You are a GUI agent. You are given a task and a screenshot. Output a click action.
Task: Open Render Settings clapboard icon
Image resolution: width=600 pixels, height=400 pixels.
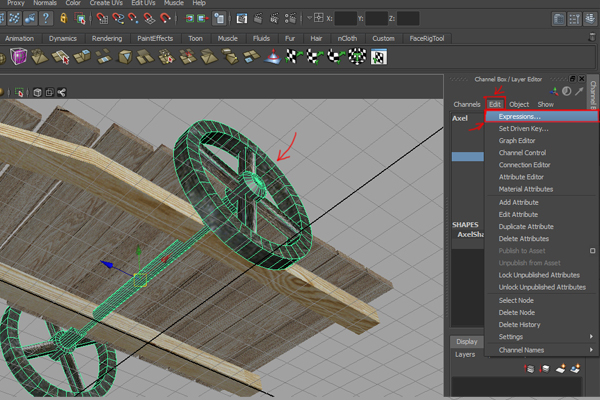click(x=290, y=18)
